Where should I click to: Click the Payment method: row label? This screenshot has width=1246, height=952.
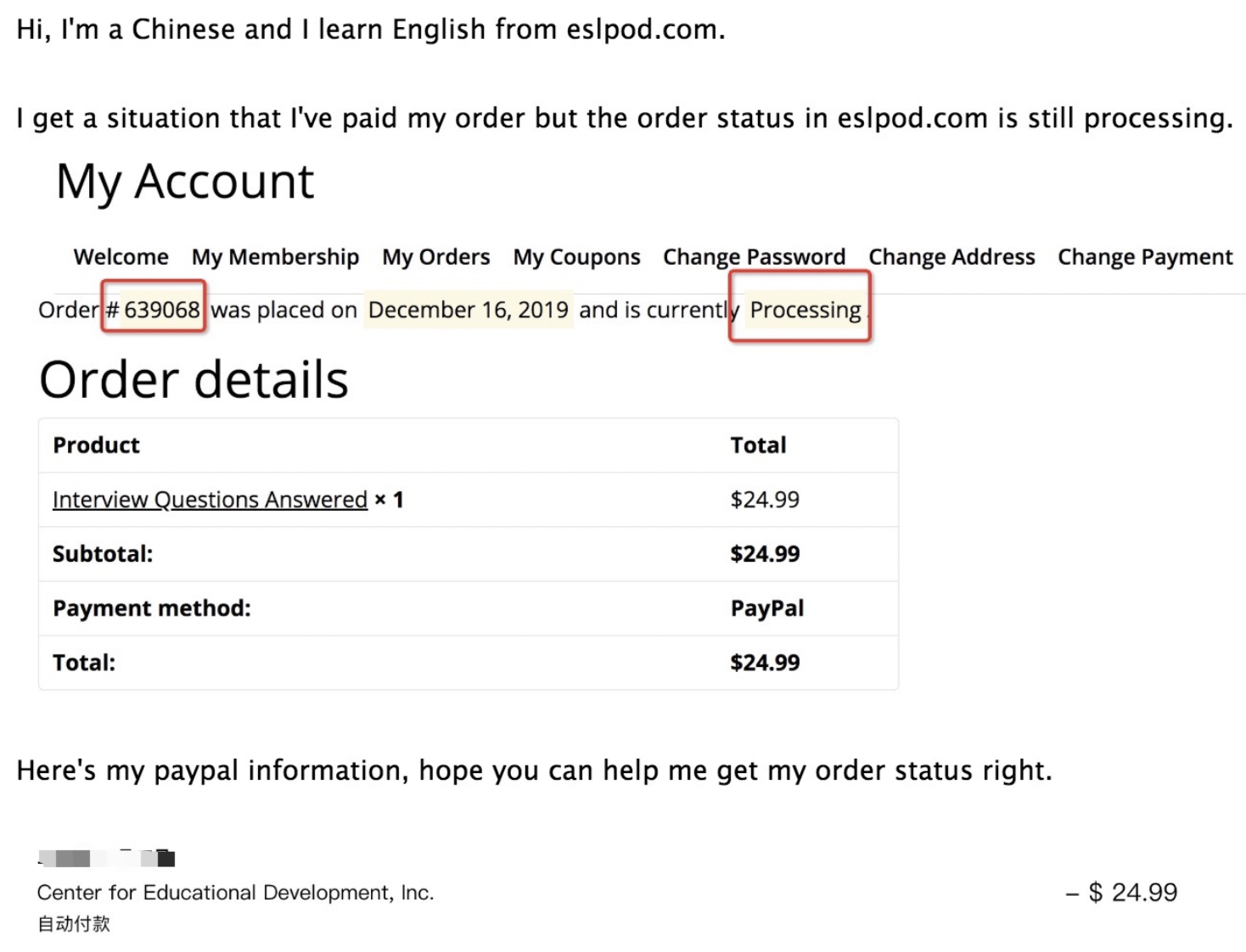(x=152, y=608)
